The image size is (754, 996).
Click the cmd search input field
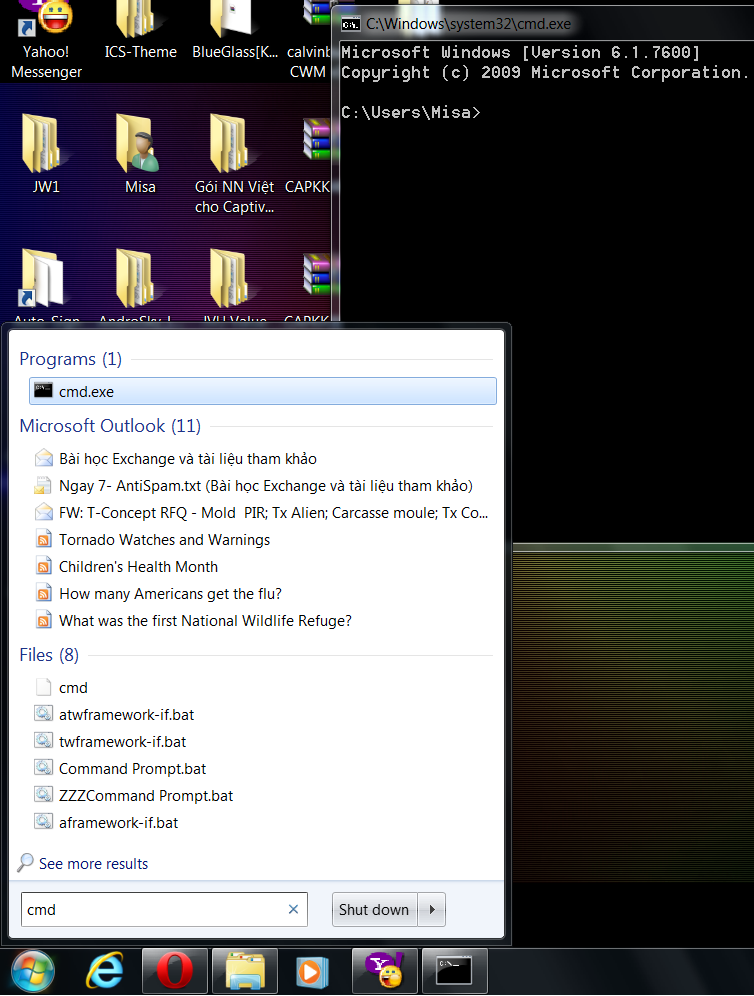tap(150, 910)
